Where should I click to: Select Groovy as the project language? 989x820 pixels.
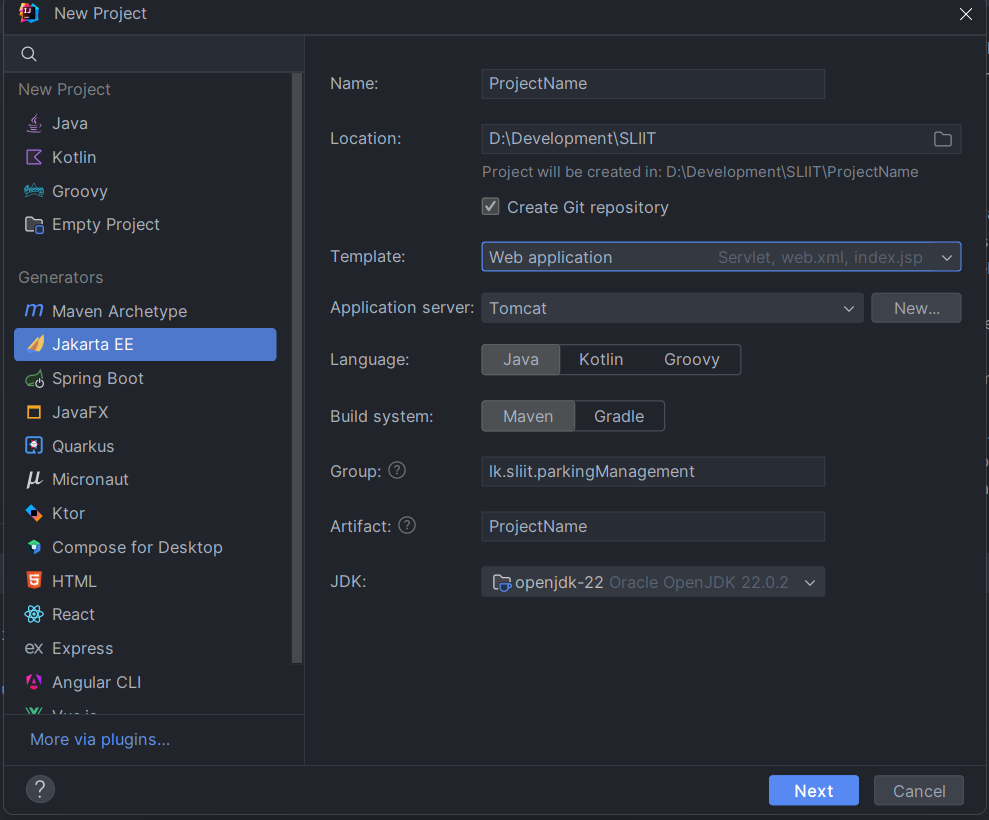tap(691, 360)
